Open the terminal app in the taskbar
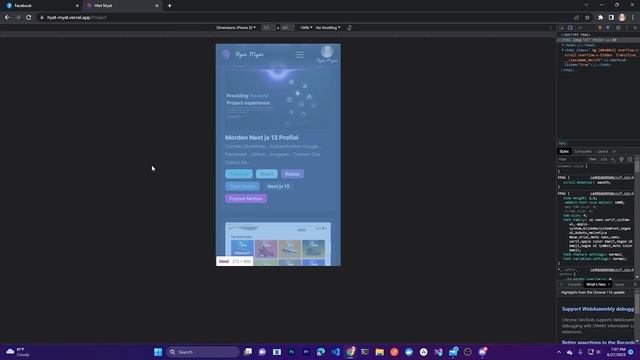This screenshot has width=640, height=360. click(x=365, y=352)
